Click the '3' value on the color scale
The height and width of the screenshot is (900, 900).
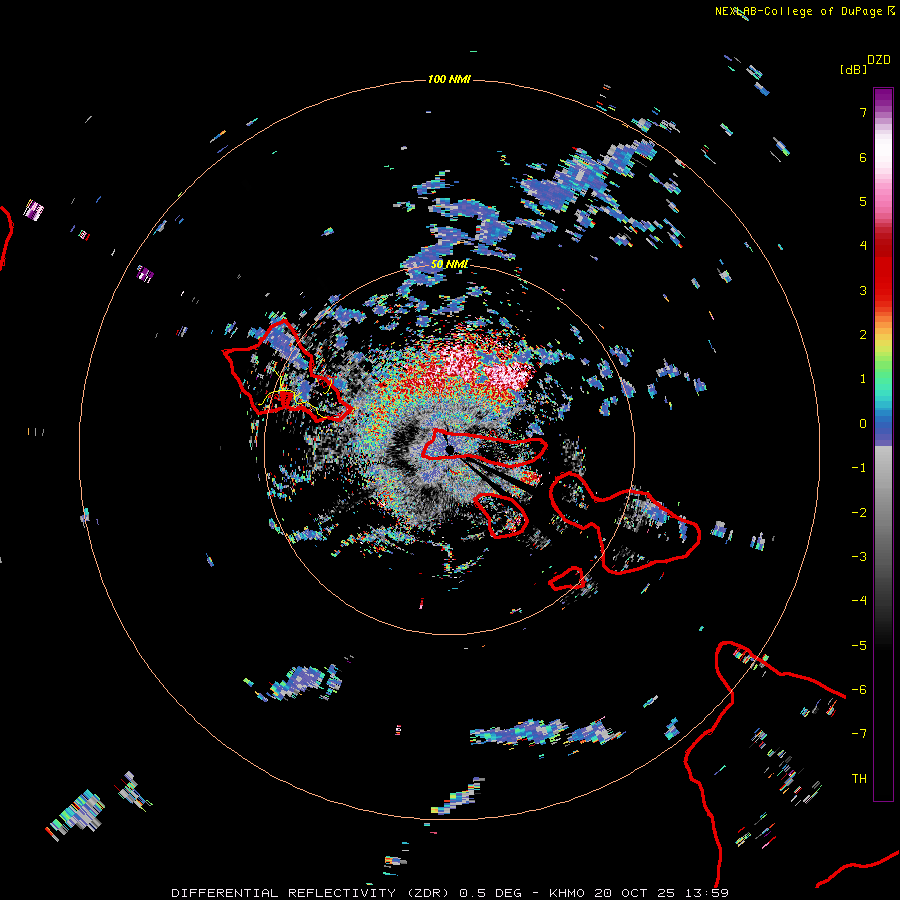pos(863,290)
